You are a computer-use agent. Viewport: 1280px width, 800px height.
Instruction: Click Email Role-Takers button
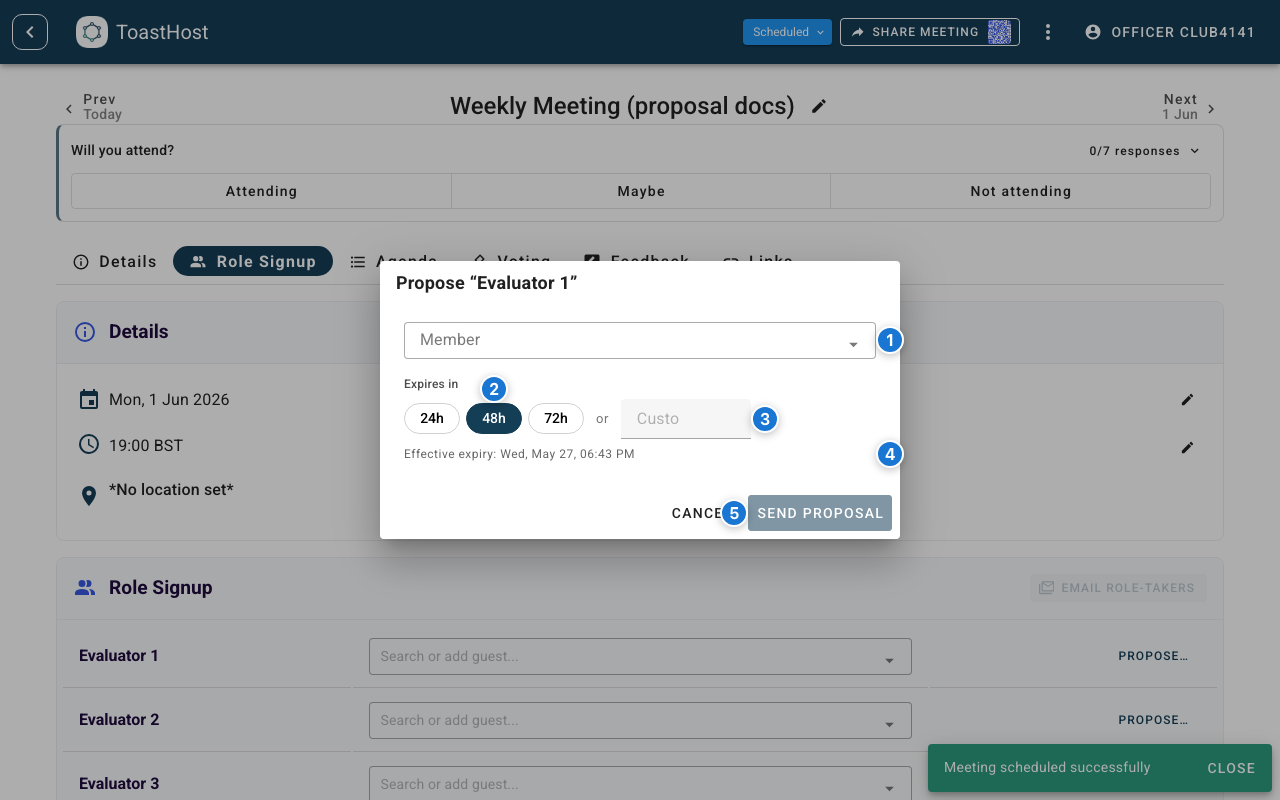tap(1118, 588)
